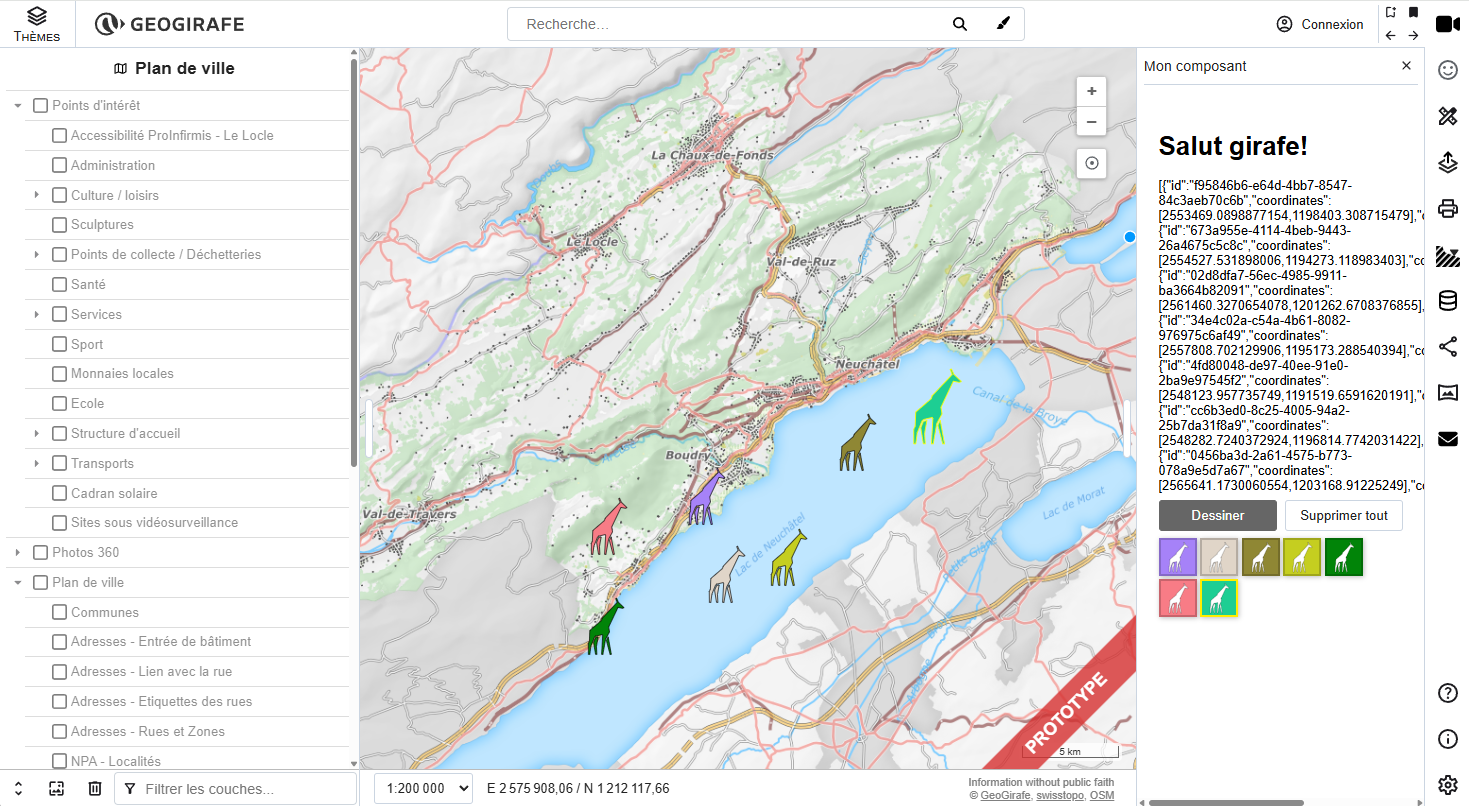1469x806 pixels.
Task: Click the print icon in right sidebar
Action: click(x=1447, y=209)
